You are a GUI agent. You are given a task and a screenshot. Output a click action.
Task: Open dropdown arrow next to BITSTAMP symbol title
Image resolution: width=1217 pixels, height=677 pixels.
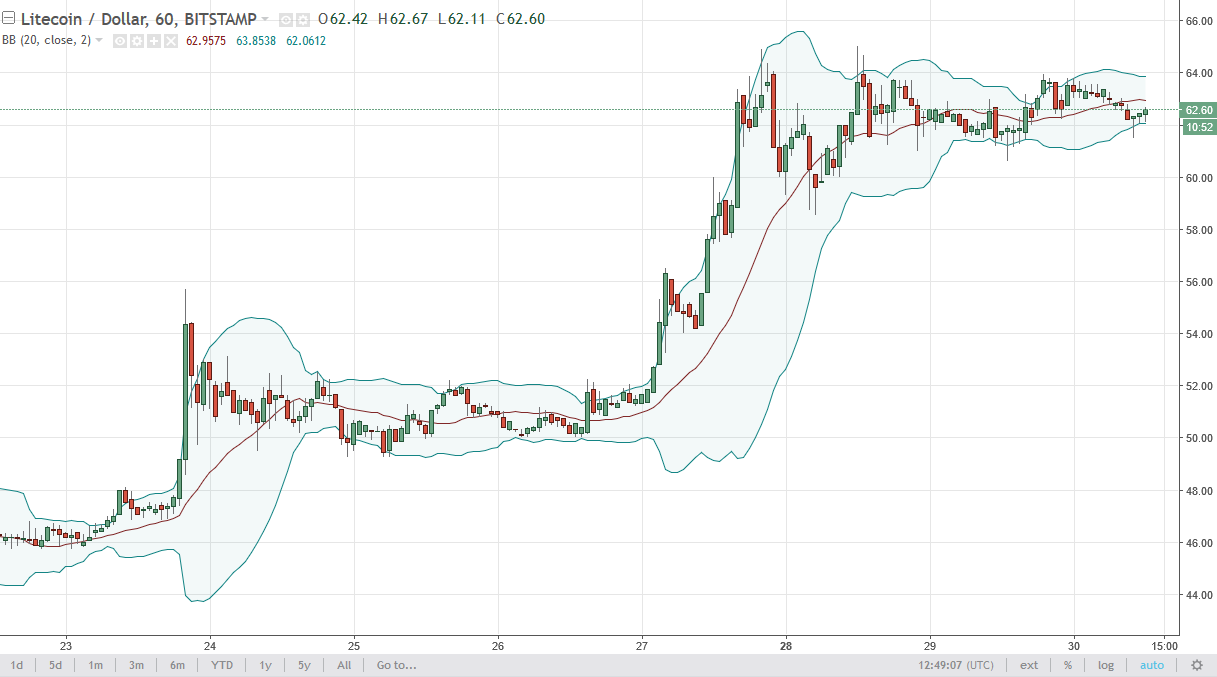click(265, 19)
